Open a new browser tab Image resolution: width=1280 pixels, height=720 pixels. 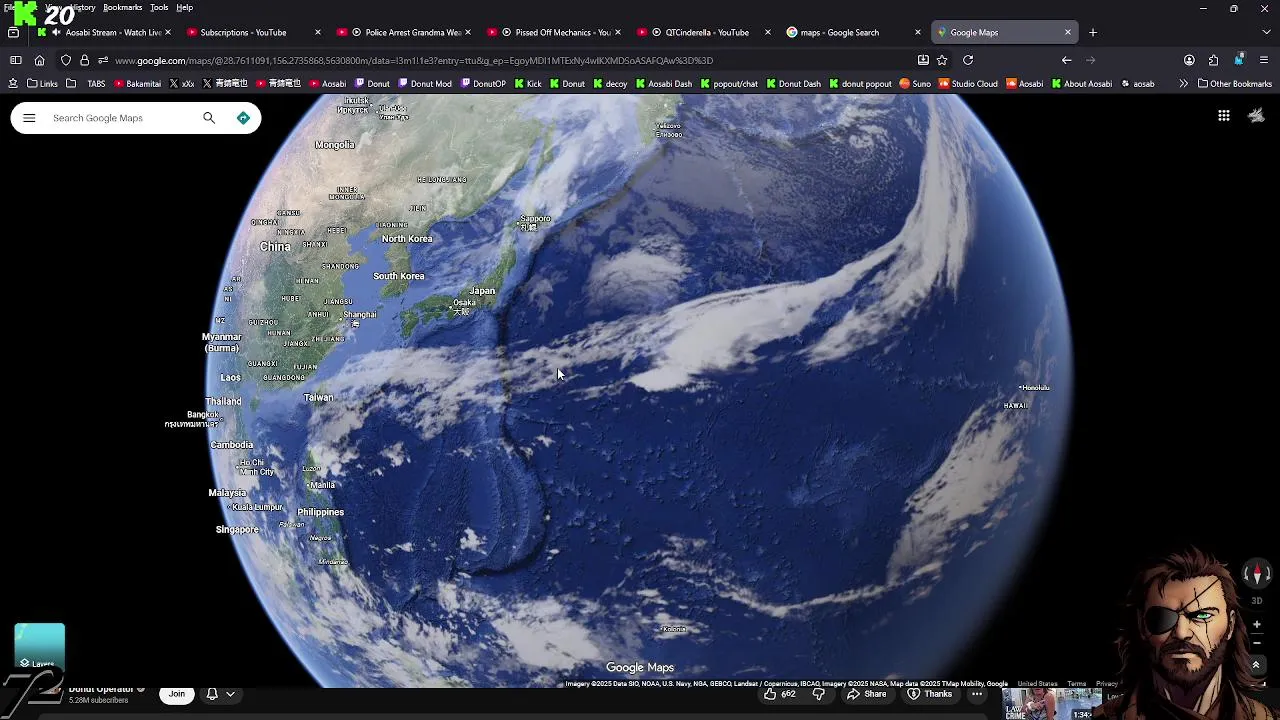point(1092,32)
